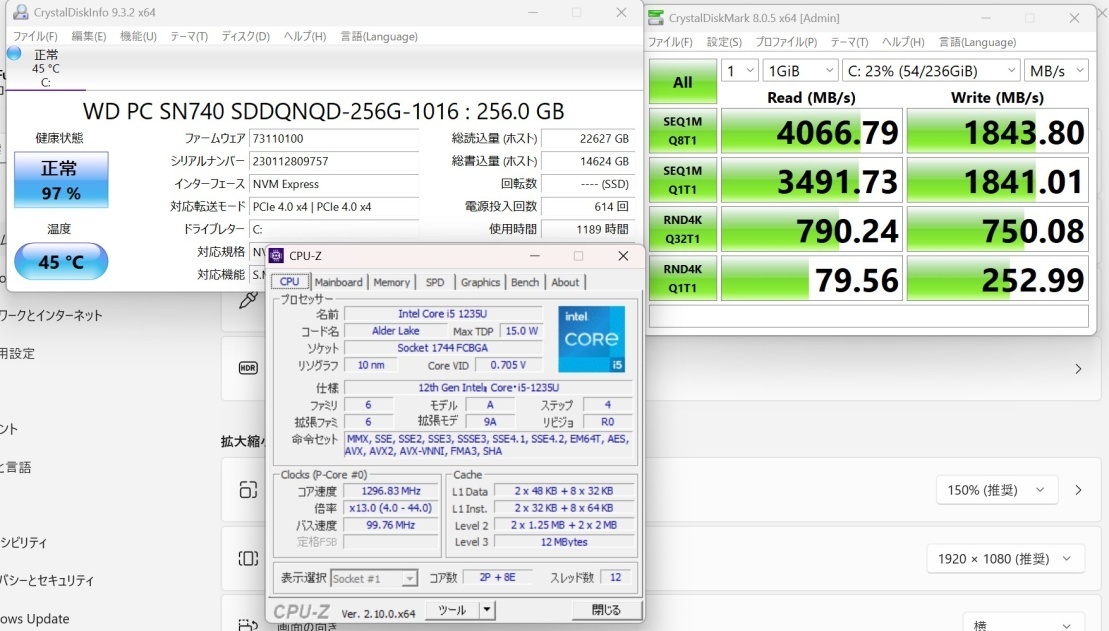The image size is (1109, 631).
Task: Open 機能 menu in CrystalDiskInfo
Action: (x=138, y=36)
